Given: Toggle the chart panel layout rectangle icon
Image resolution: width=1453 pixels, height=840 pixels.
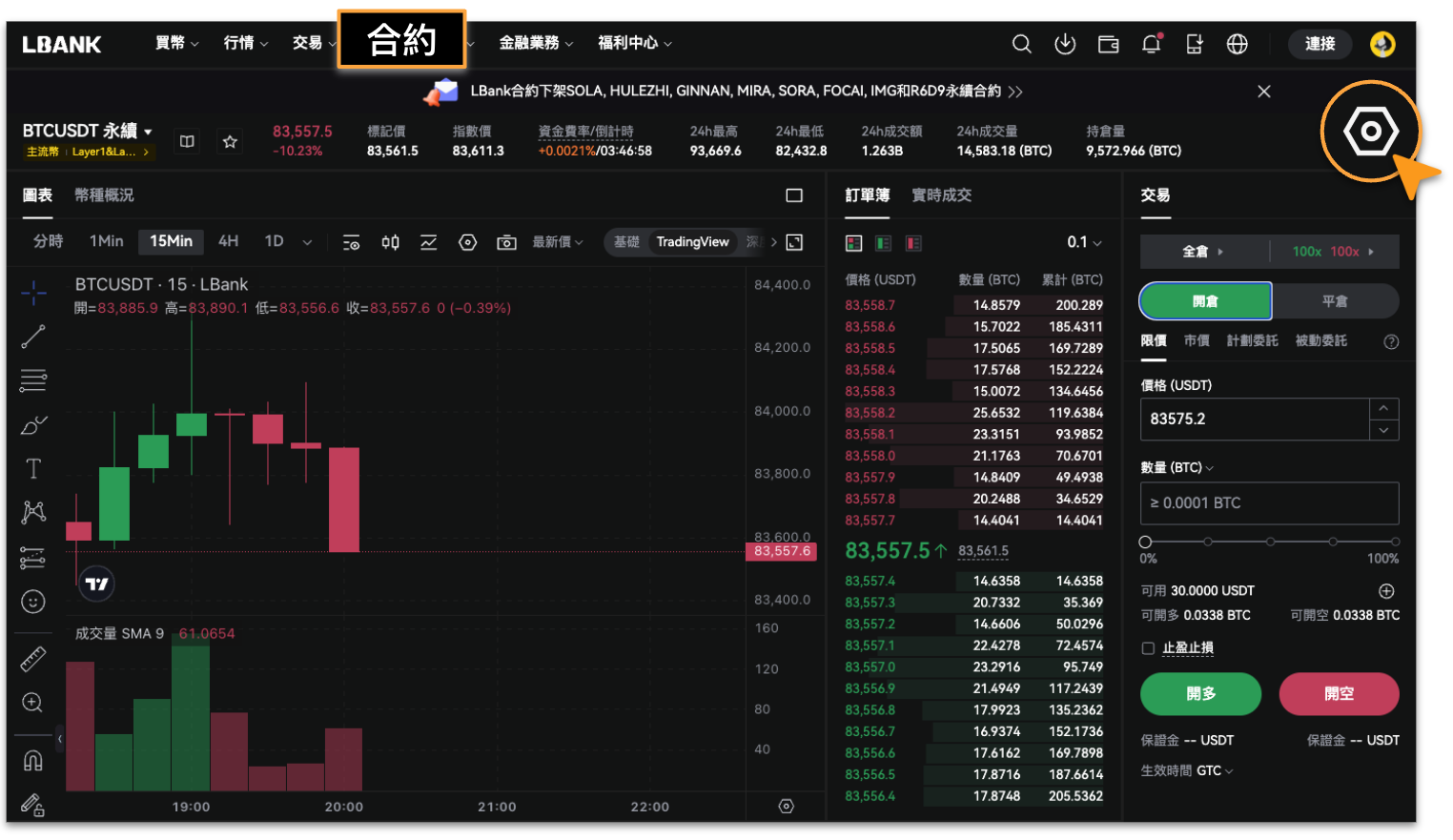Looking at the screenshot, I should (x=794, y=195).
